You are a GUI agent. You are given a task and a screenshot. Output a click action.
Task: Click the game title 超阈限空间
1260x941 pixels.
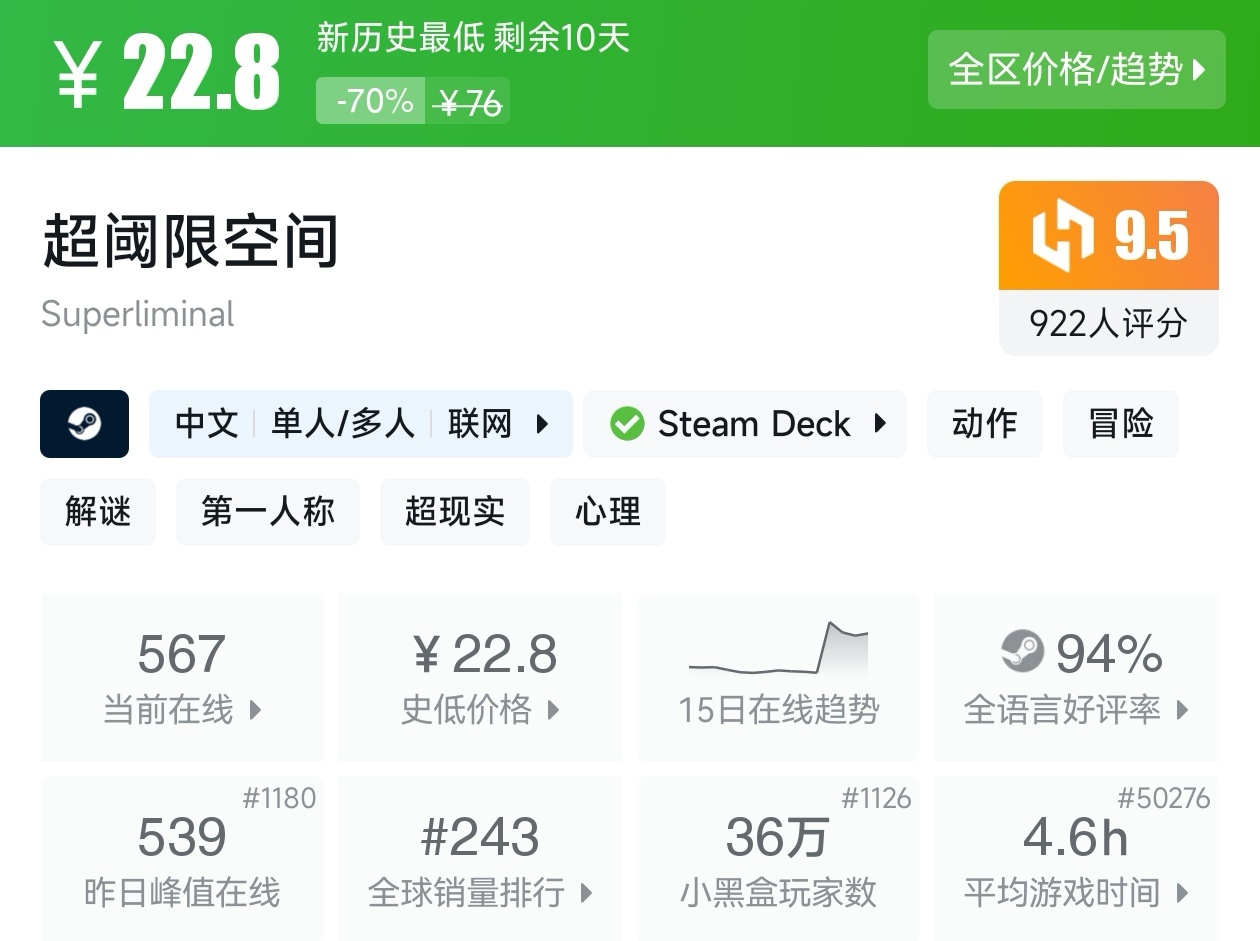click(191, 241)
